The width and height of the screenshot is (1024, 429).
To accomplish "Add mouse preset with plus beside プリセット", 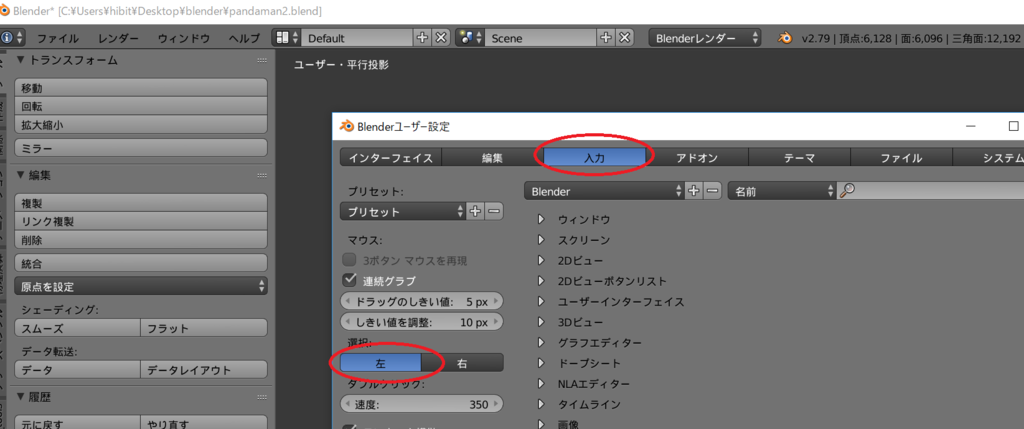I will tap(475, 212).
